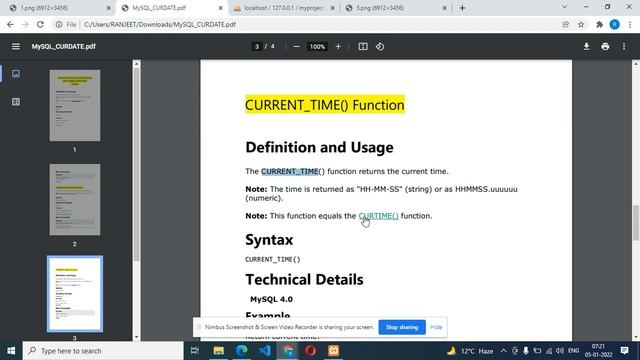This screenshot has width=640, height=360.
Task: Hide the screen sharing notice
Action: click(436, 327)
